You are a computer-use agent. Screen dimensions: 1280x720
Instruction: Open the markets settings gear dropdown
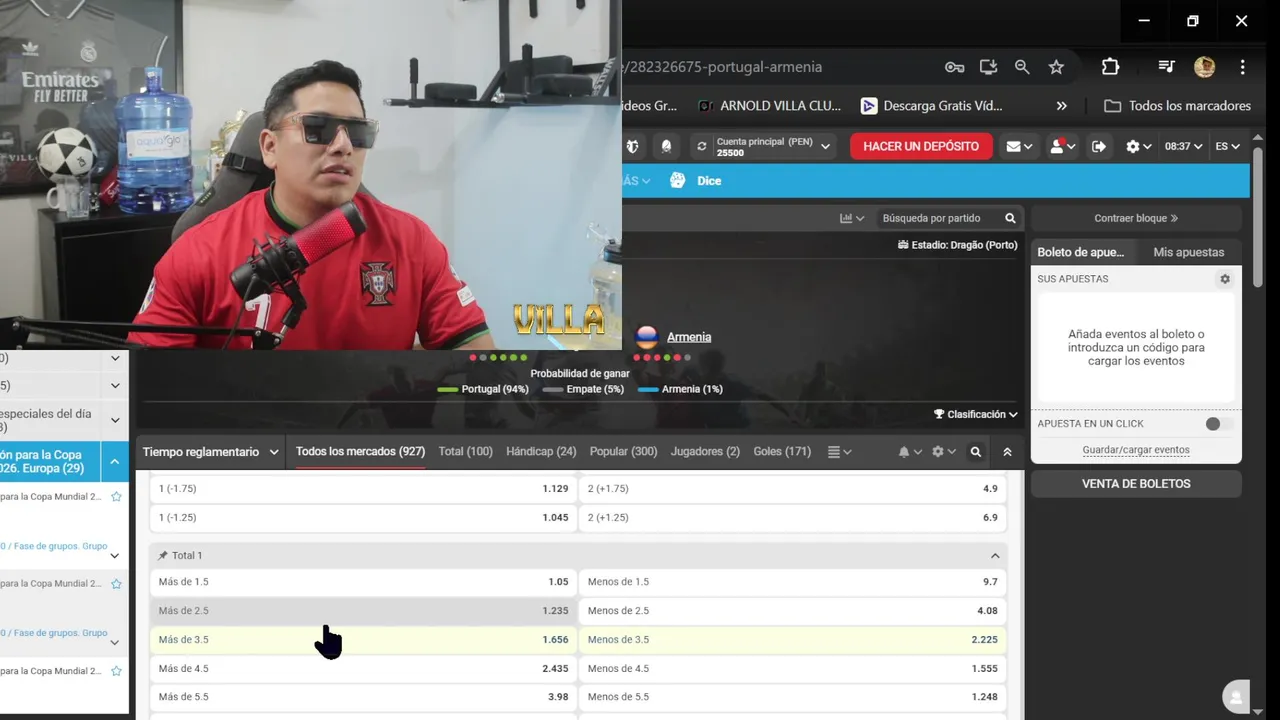[943, 452]
